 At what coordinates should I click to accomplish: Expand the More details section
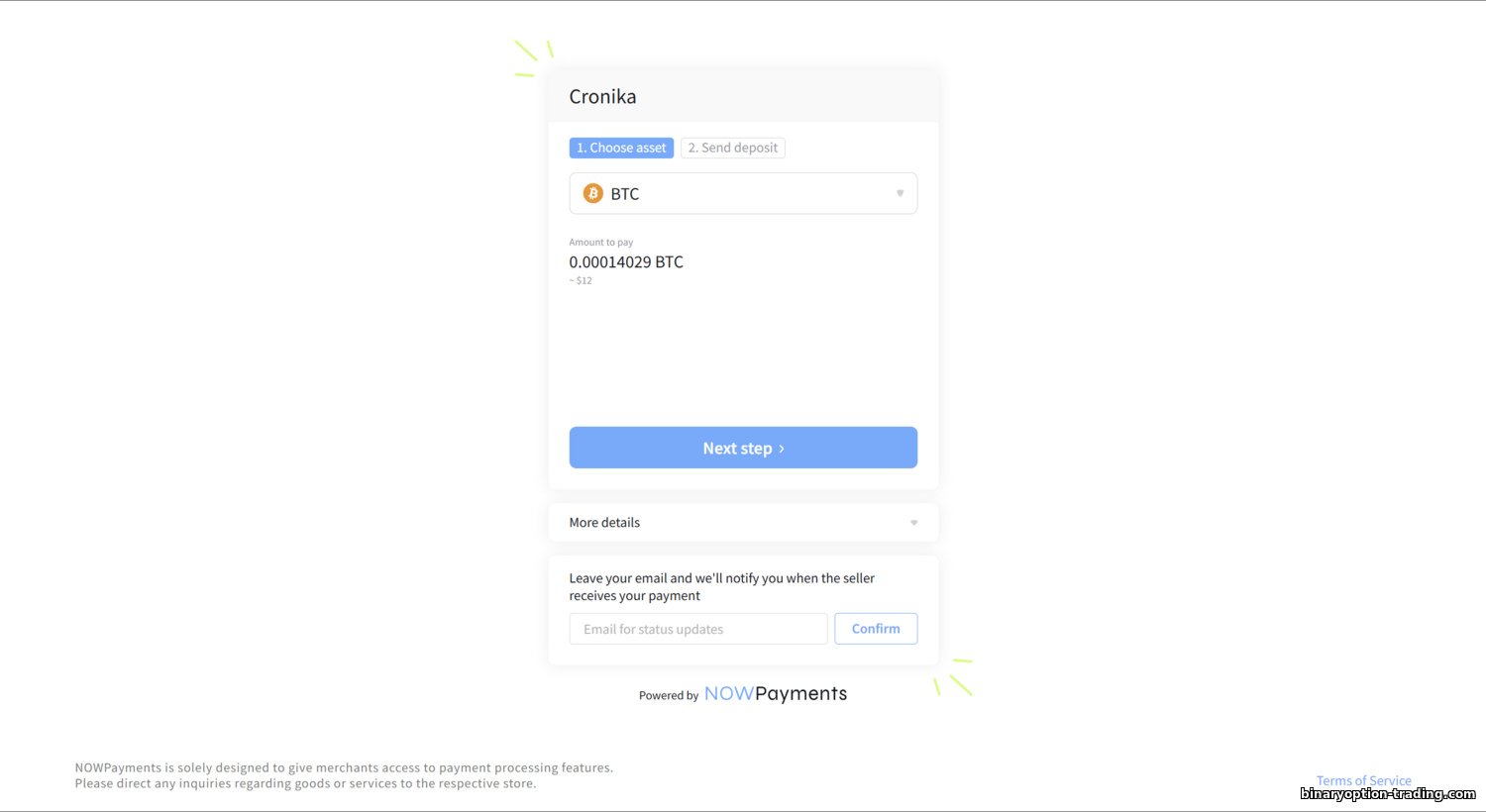click(x=743, y=523)
